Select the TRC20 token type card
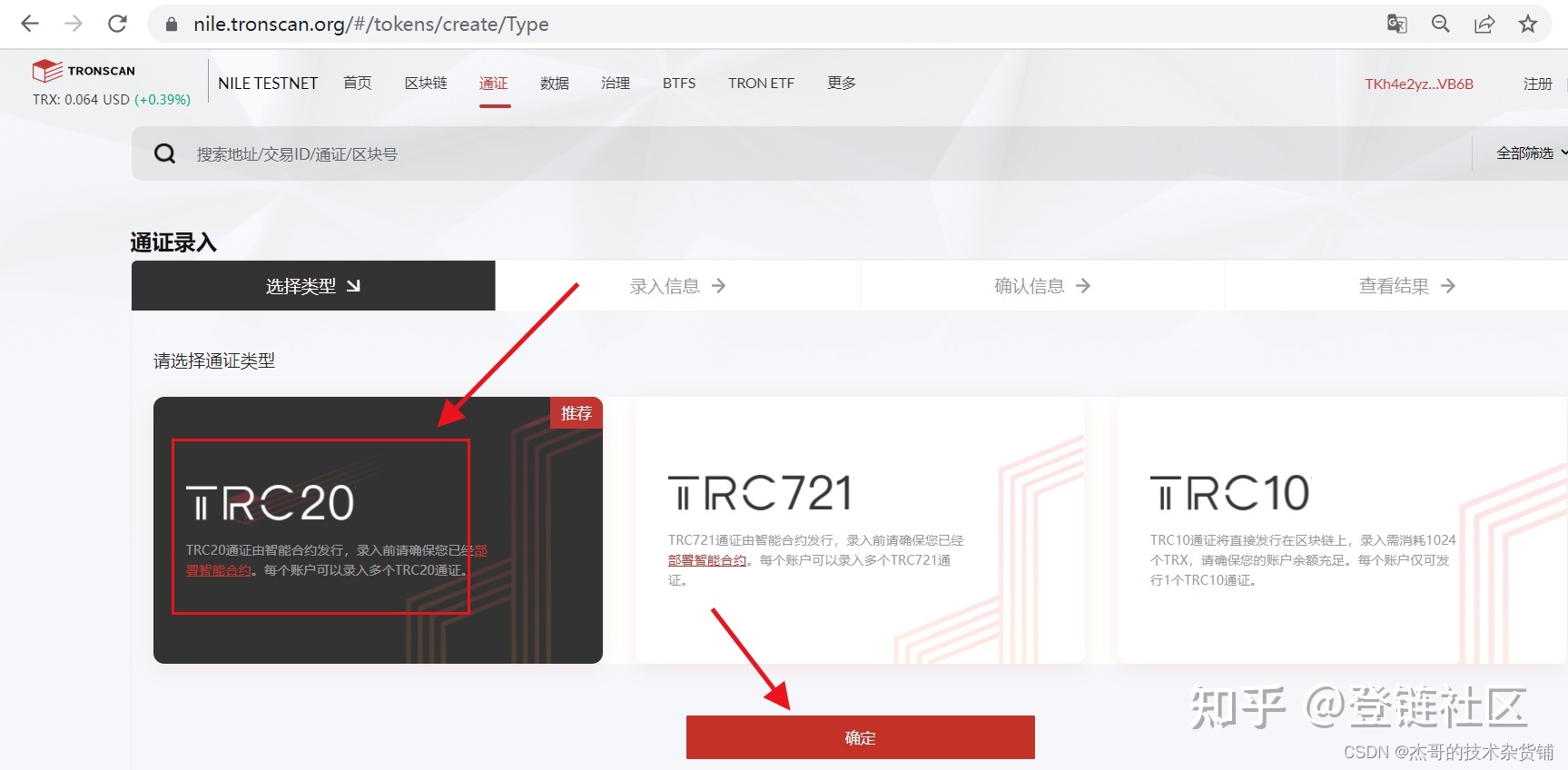 pos(378,530)
